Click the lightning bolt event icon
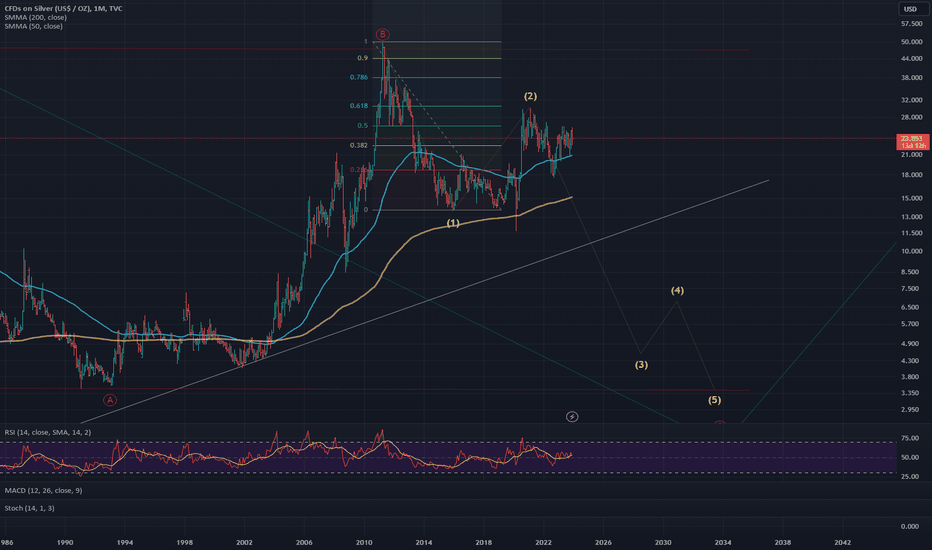932x550 pixels. point(572,417)
